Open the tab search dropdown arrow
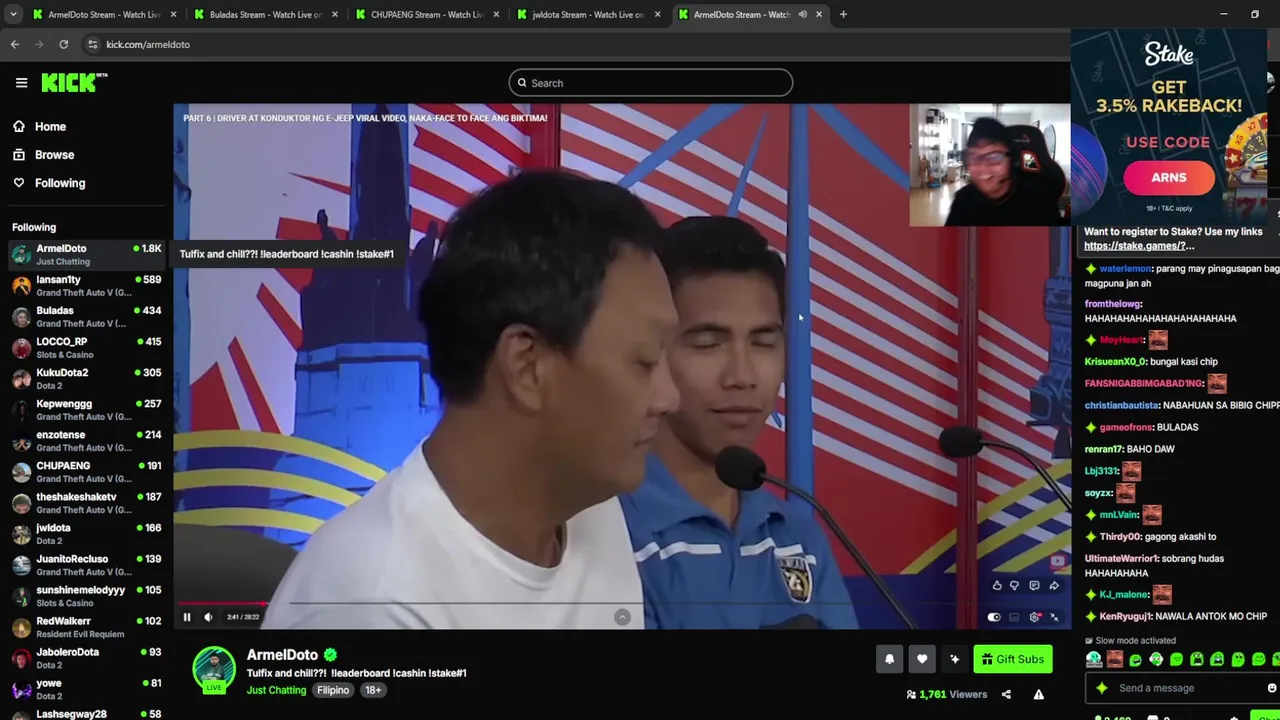This screenshot has width=1280, height=720. click(x=13, y=15)
